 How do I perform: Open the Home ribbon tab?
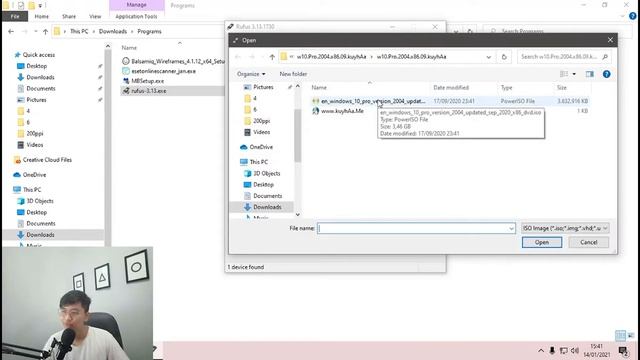point(42,16)
